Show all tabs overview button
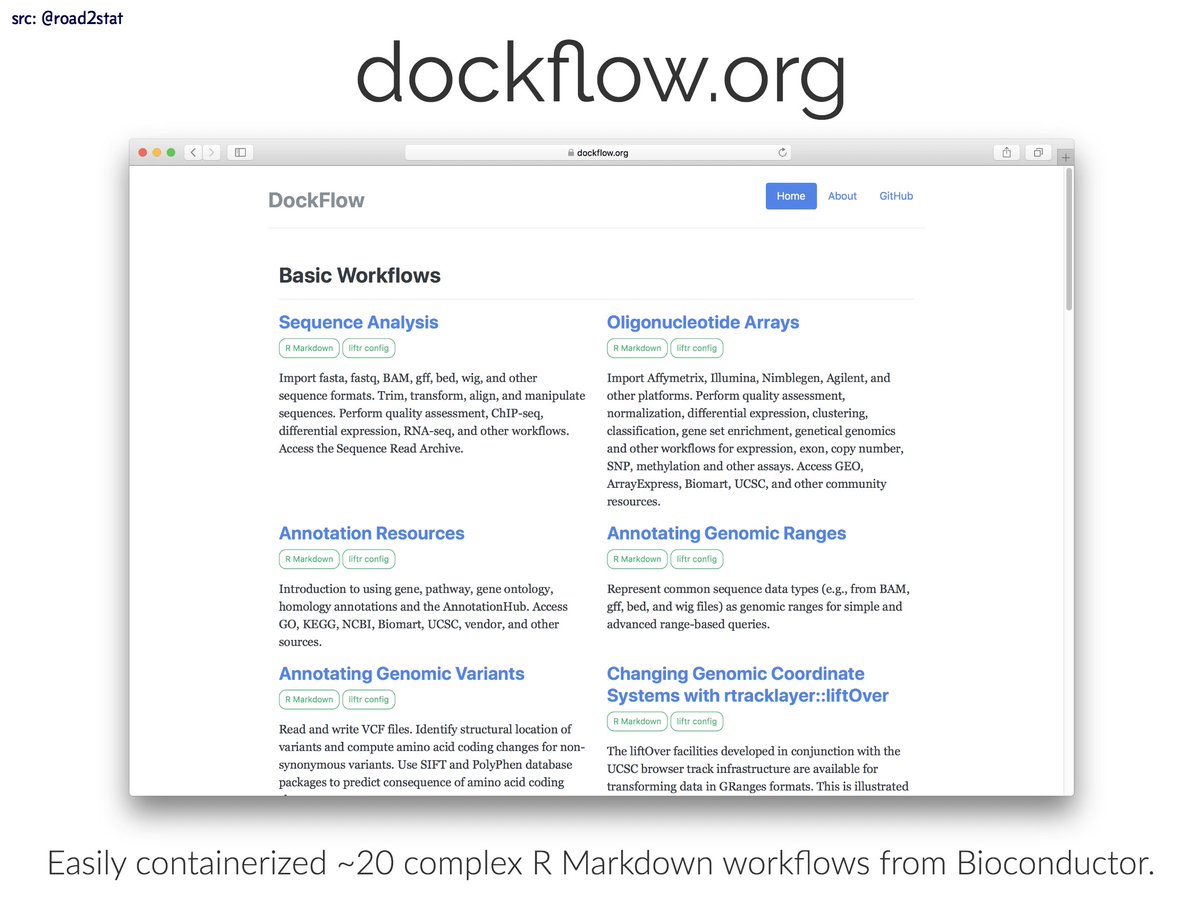The height and width of the screenshot is (901, 1200). (x=1038, y=153)
